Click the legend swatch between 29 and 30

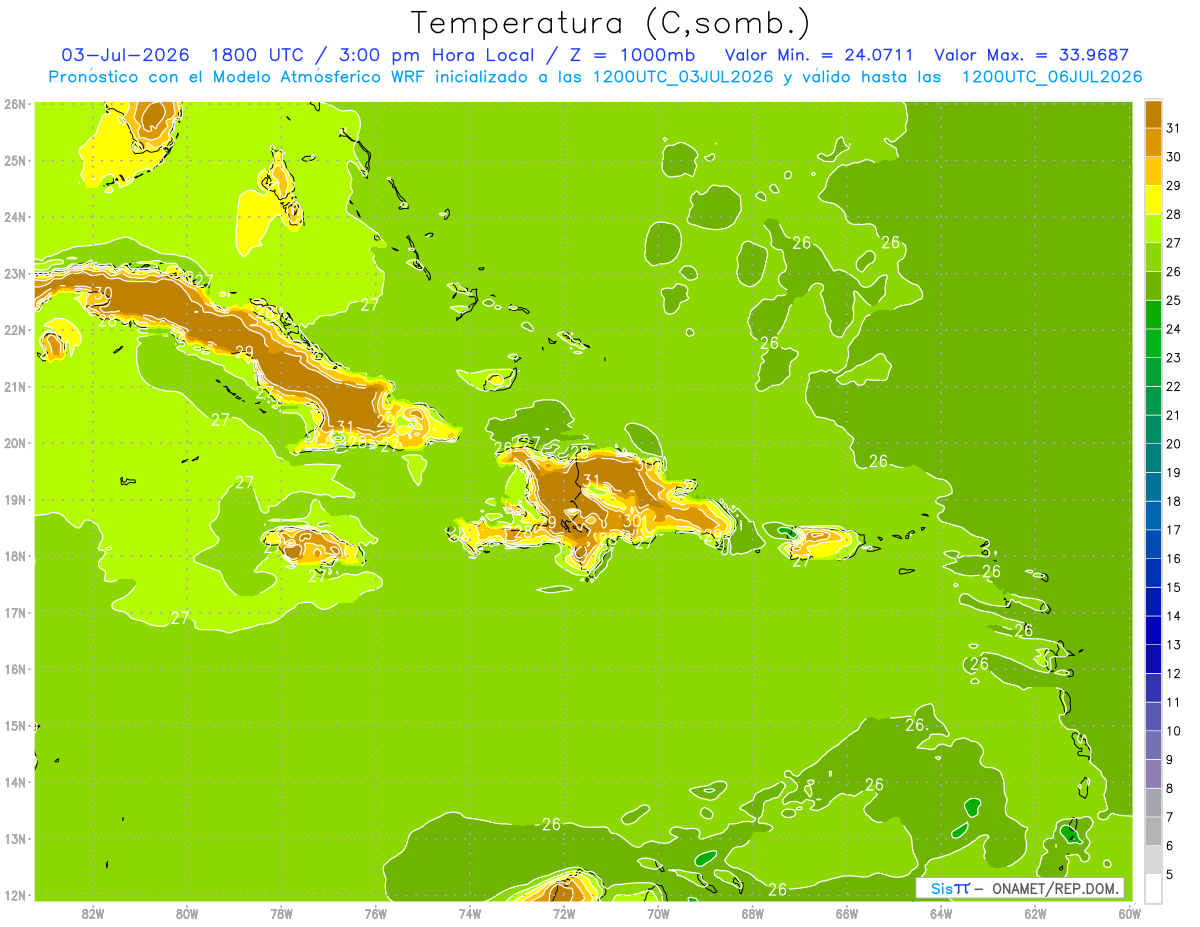pyautogui.click(x=1153, y=171)
